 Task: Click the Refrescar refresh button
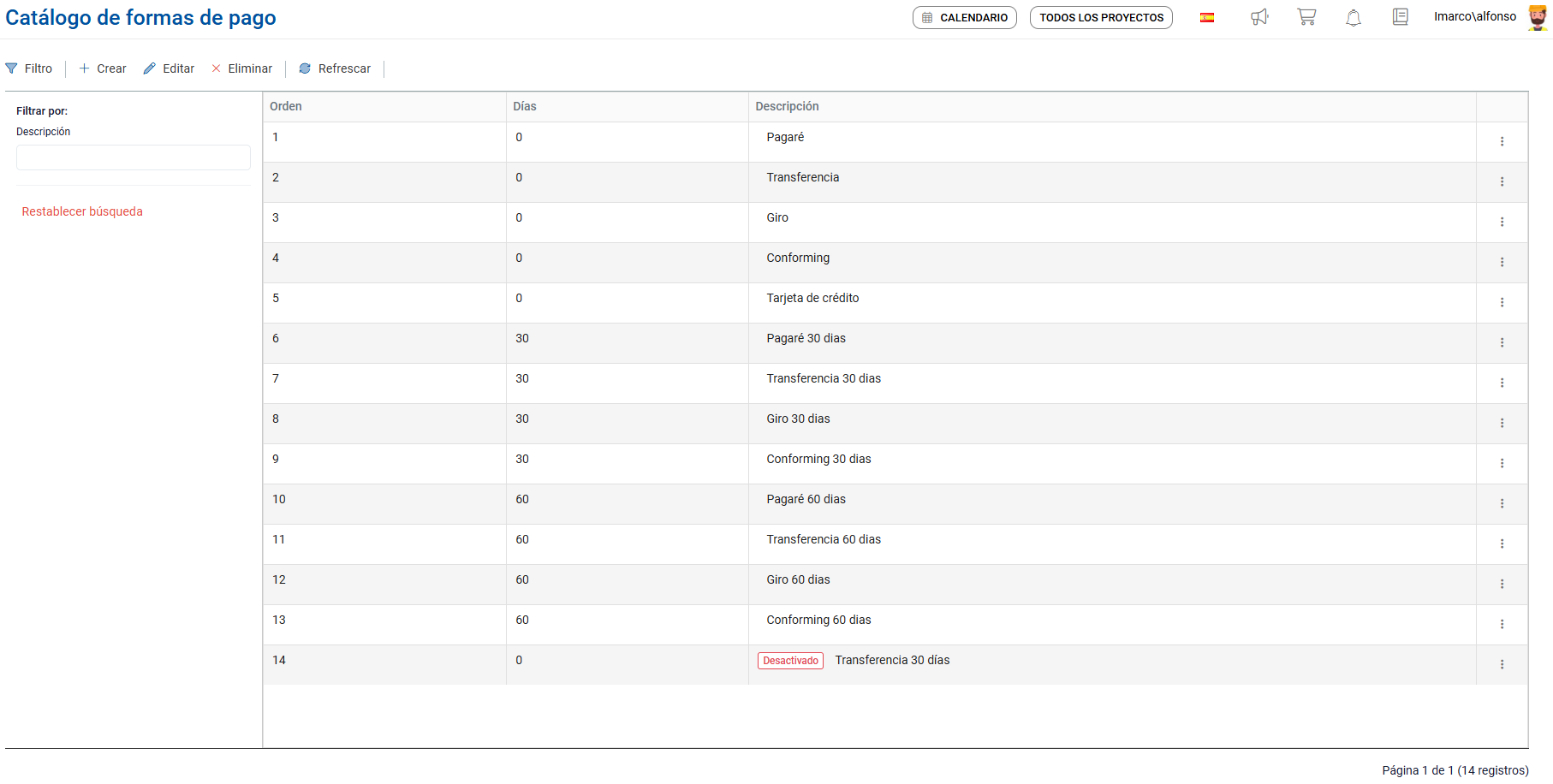coord(335,68)
